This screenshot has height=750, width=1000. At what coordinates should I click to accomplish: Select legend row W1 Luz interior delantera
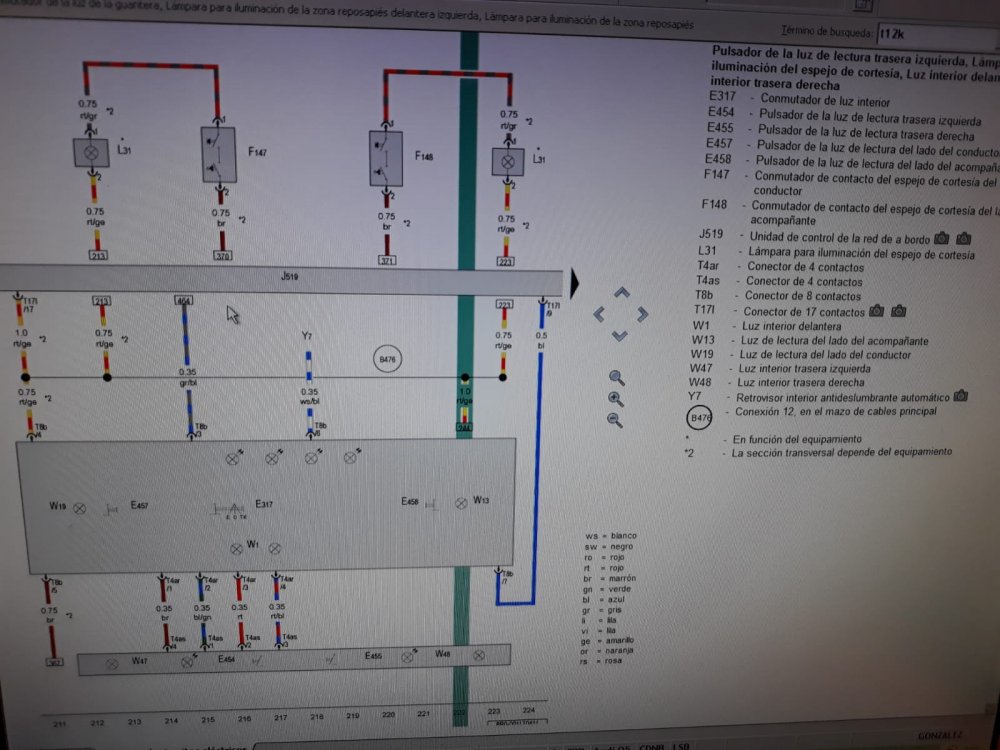point(766,326)
